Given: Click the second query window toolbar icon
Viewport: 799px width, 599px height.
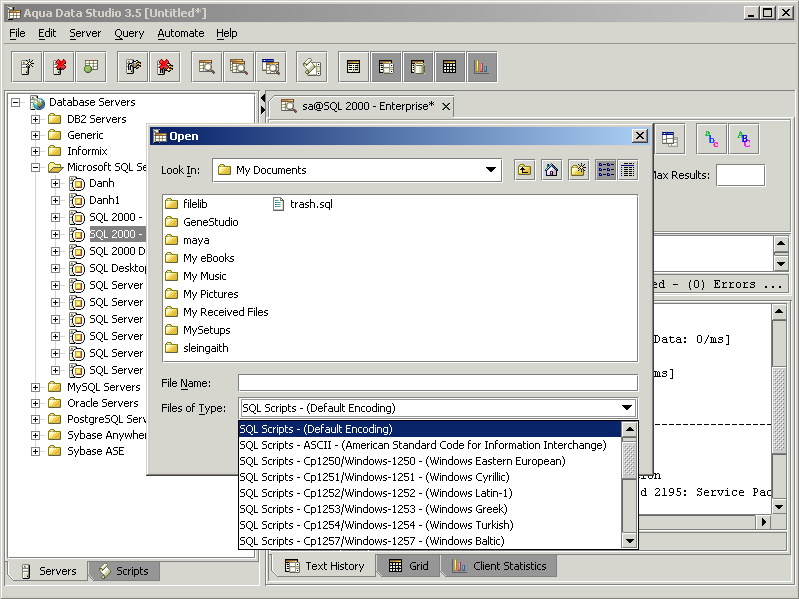Looking at the screenshot, I should pos(238,67).
